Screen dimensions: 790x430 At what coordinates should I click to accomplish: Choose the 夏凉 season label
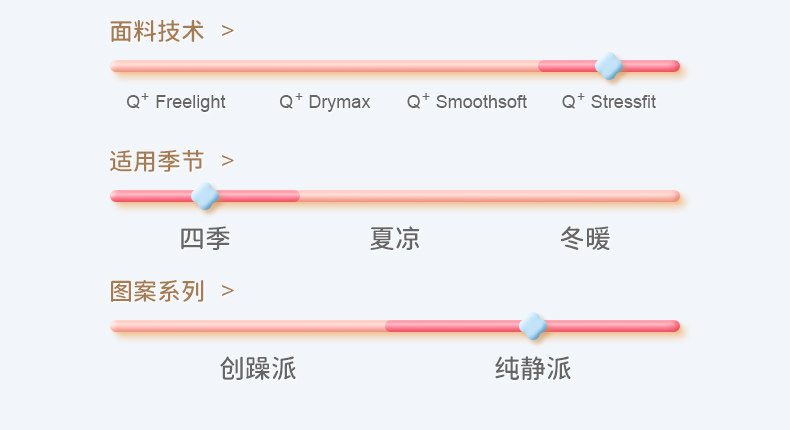tap(395, 239)
